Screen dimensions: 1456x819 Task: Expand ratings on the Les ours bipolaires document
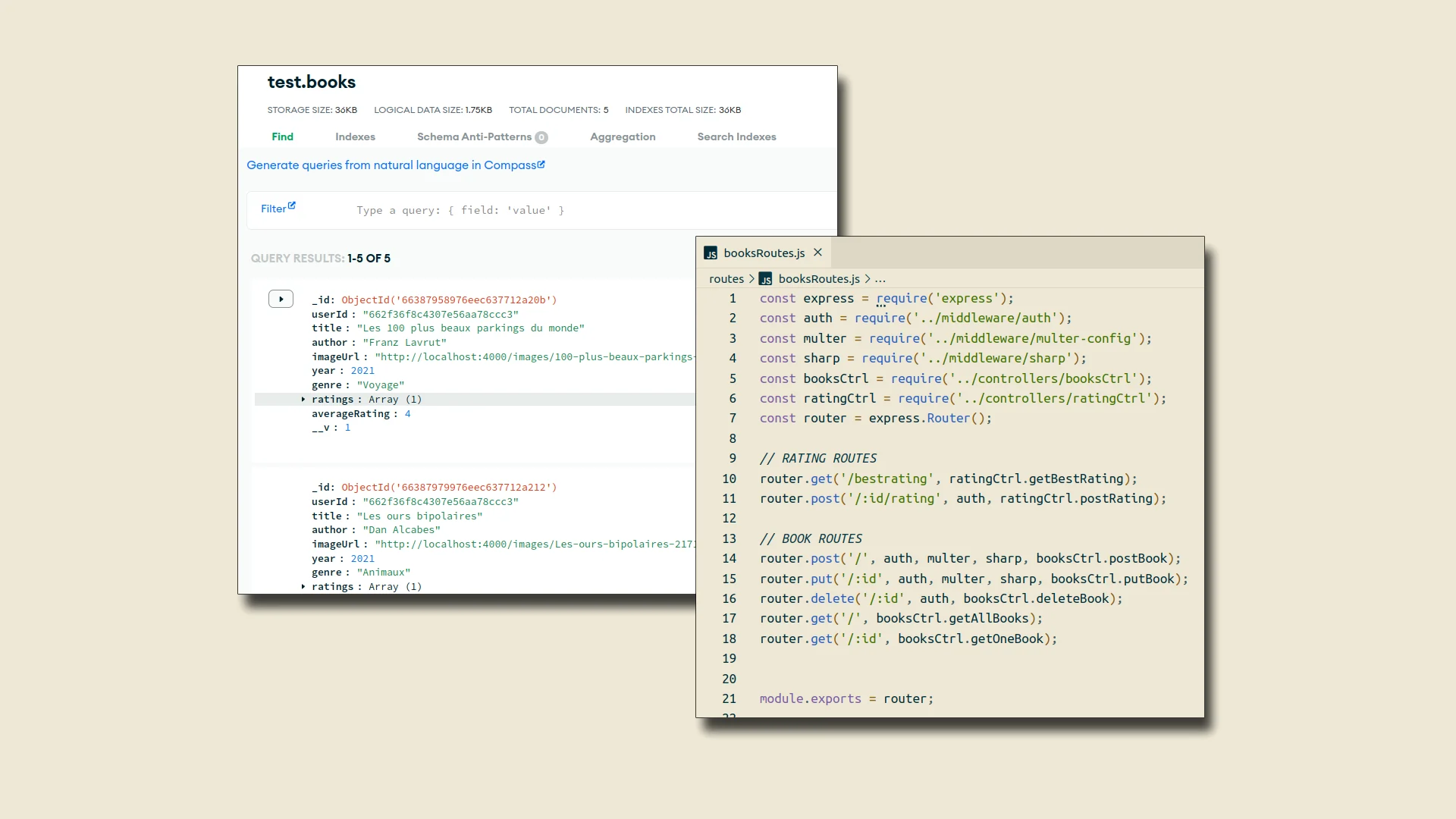pos(303,586)
